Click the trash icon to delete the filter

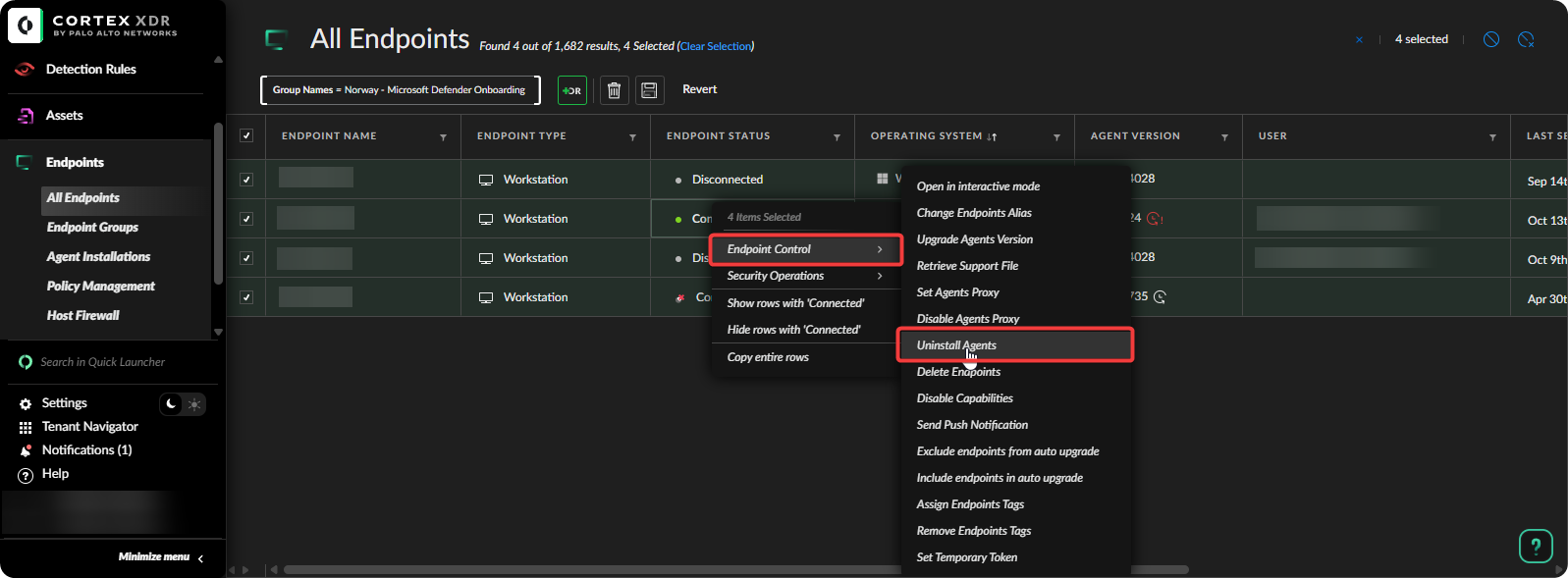pos(614,90)
